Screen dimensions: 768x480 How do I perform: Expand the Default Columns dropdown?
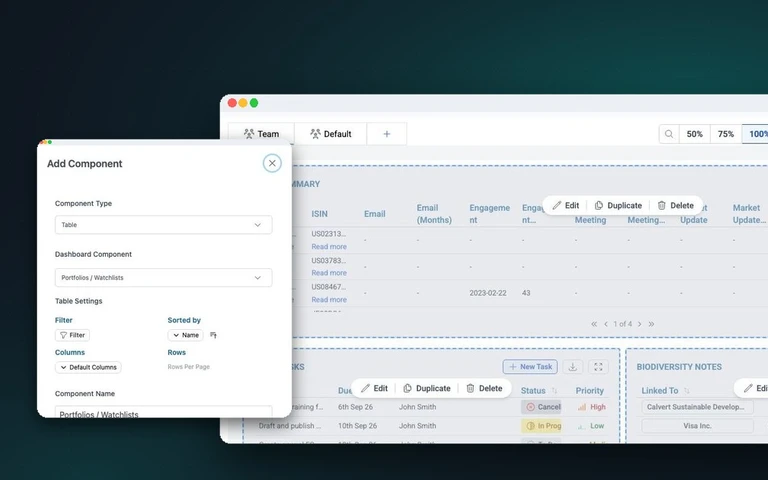click(x=88, y=367)
